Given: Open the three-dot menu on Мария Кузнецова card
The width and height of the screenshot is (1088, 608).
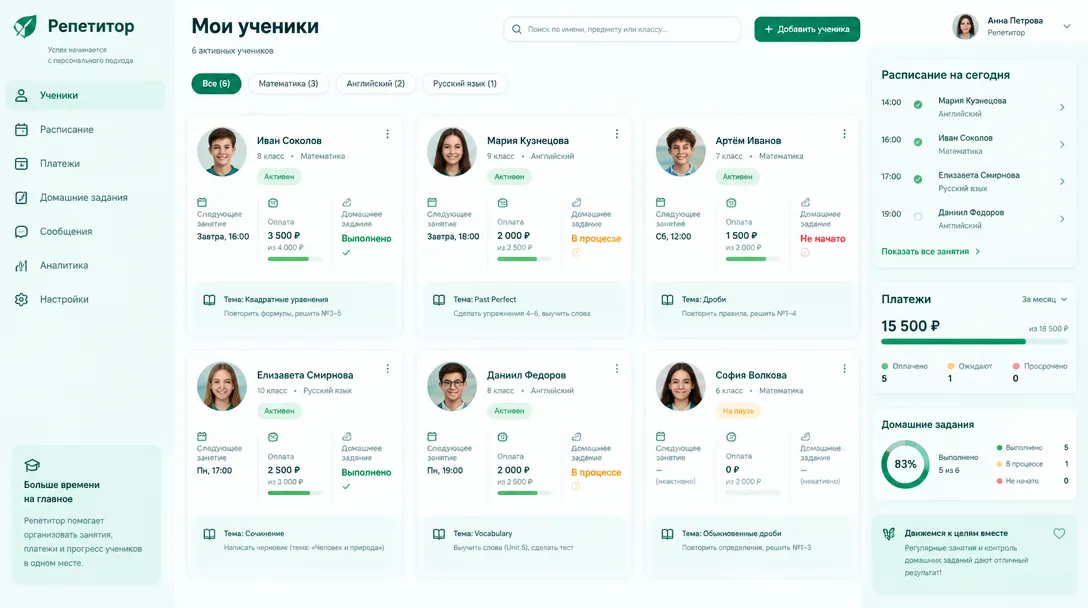Looking at the screenshot, I should coord(616,134).
